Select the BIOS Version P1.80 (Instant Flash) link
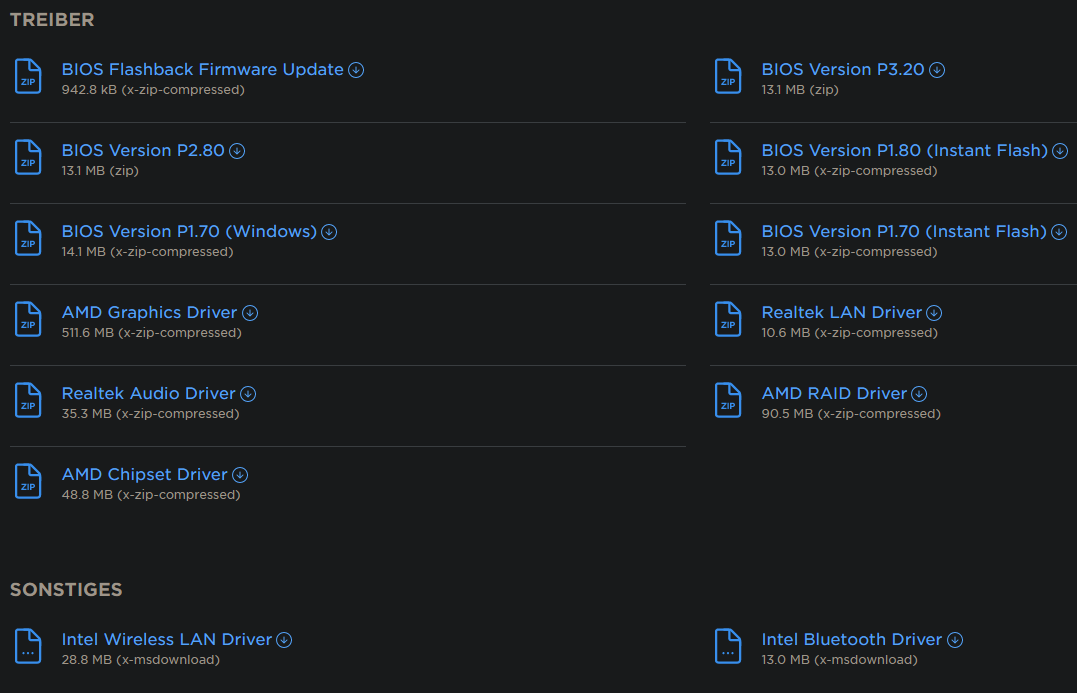The width and height of the screenshot is (1077, 693). pyautogui.click(x=905, y=150)
